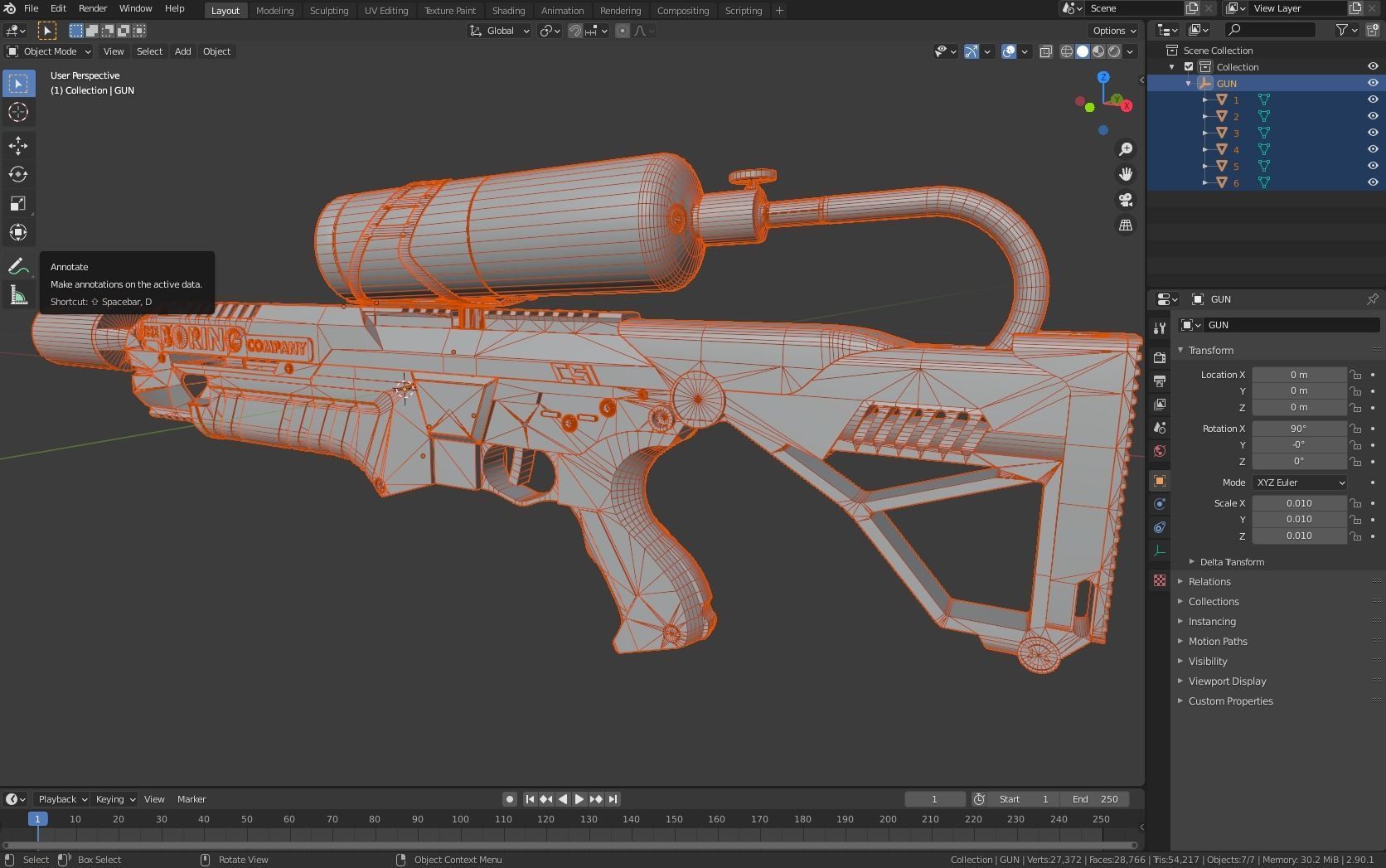1386x868 pixels.
Task: Open the Render Properties tab
Action: (x=1159, y=356)
